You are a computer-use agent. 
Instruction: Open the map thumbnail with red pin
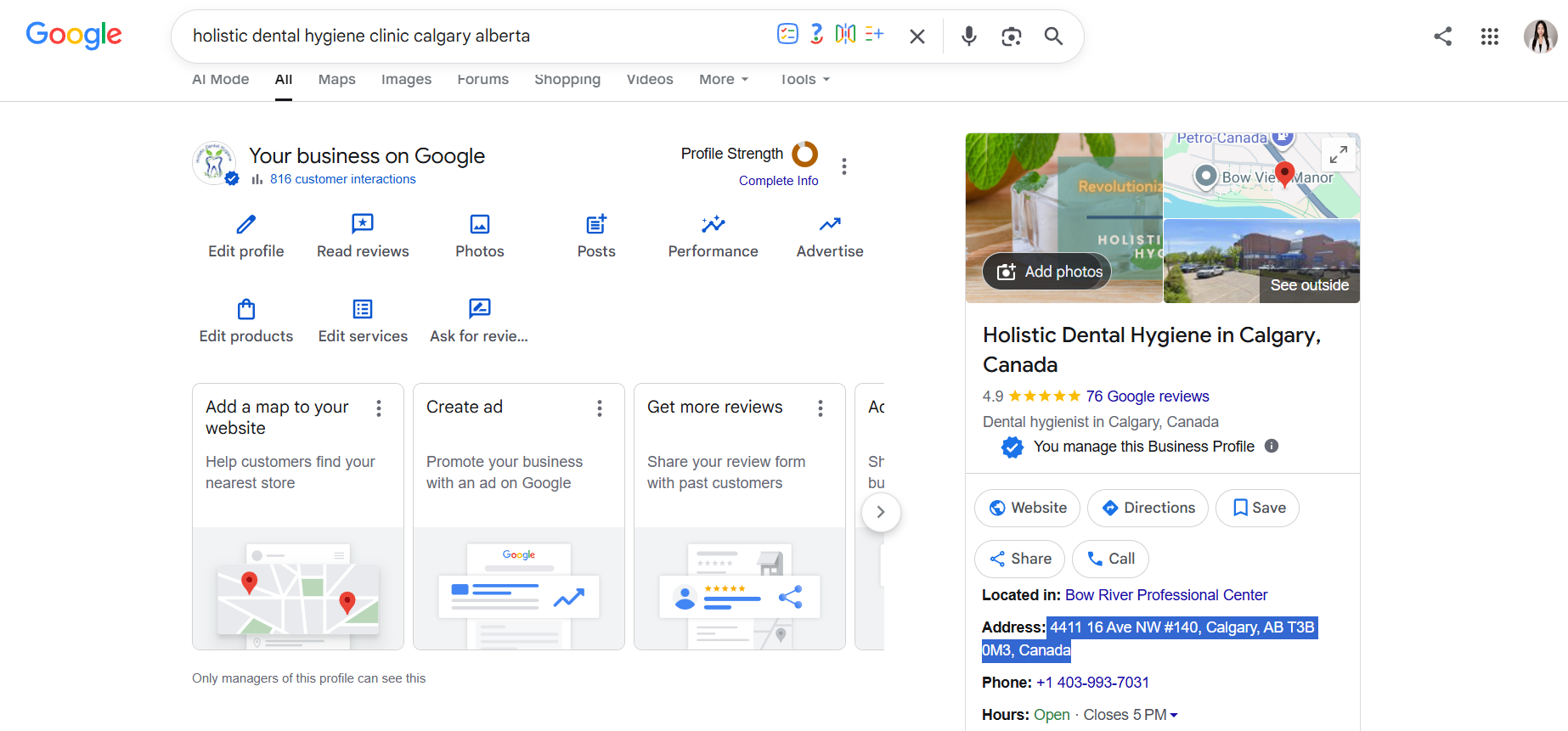[1262, 176]
